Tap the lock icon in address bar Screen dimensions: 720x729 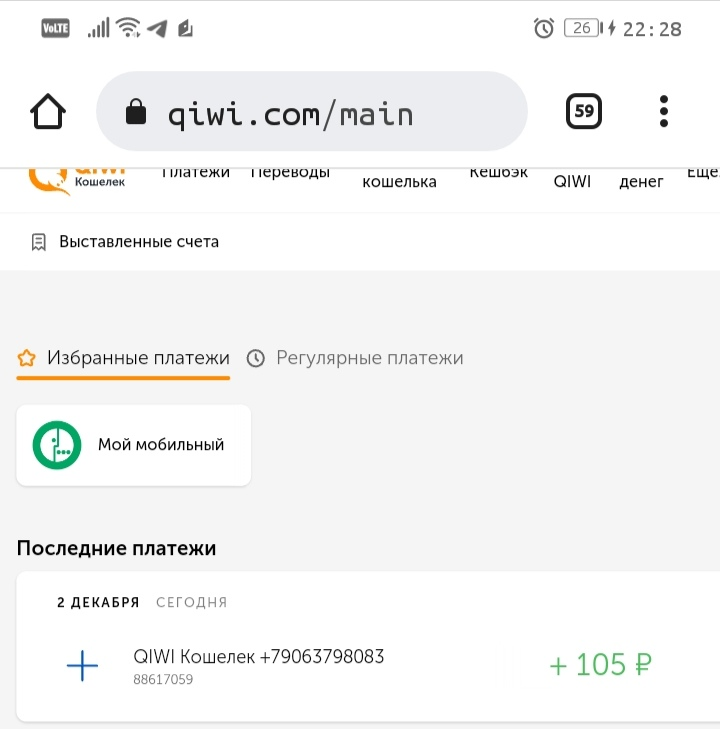click(x=136, y=112)
